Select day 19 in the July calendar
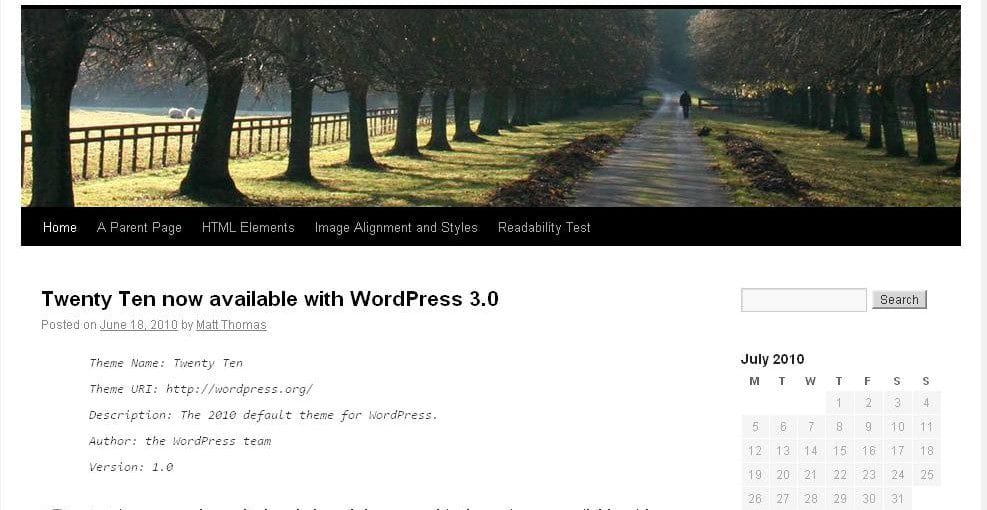The height and width of the screenshot is (510, 987). tap(755, 475)
